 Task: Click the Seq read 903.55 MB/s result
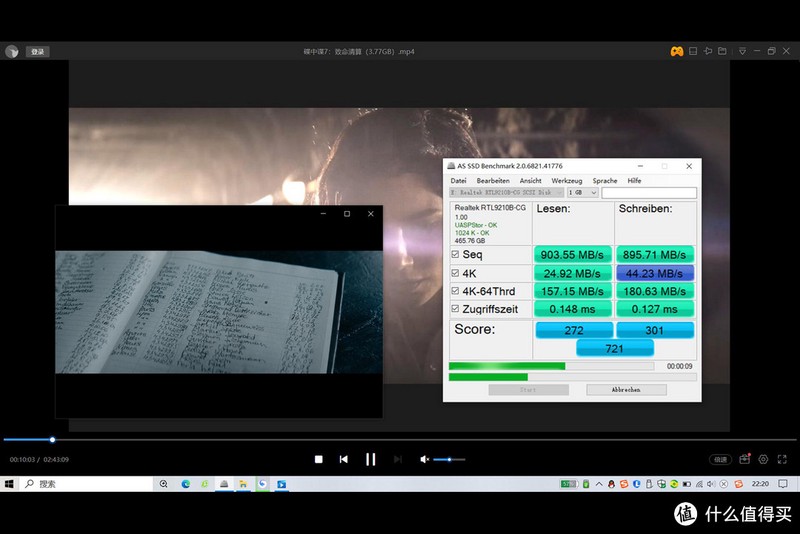point(572,255)
